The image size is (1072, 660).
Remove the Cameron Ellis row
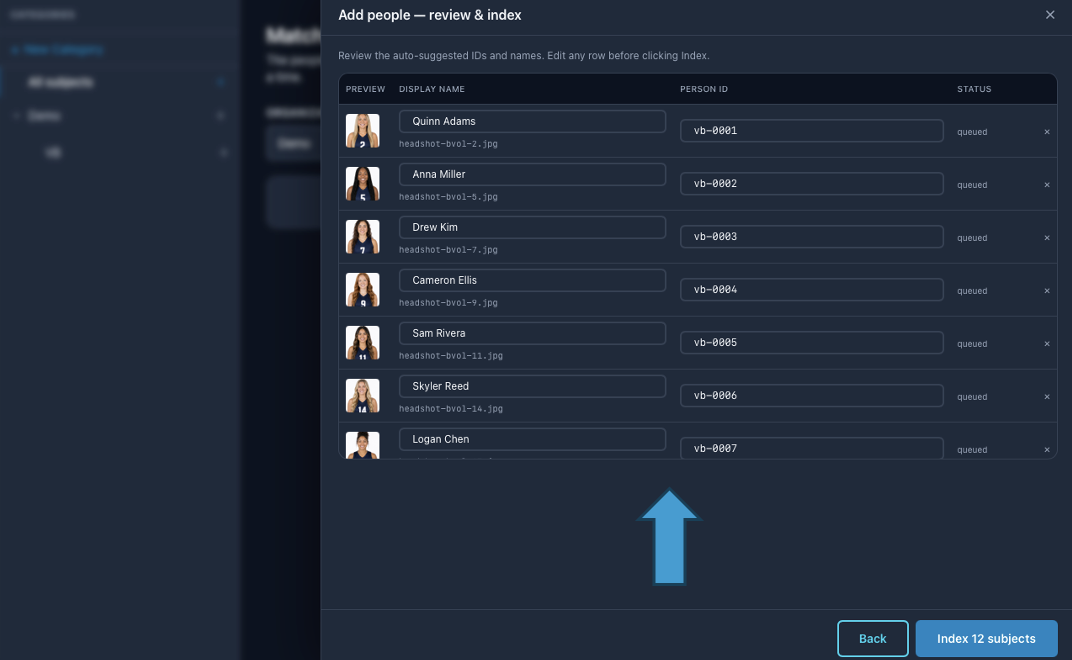coord(1047,291)
